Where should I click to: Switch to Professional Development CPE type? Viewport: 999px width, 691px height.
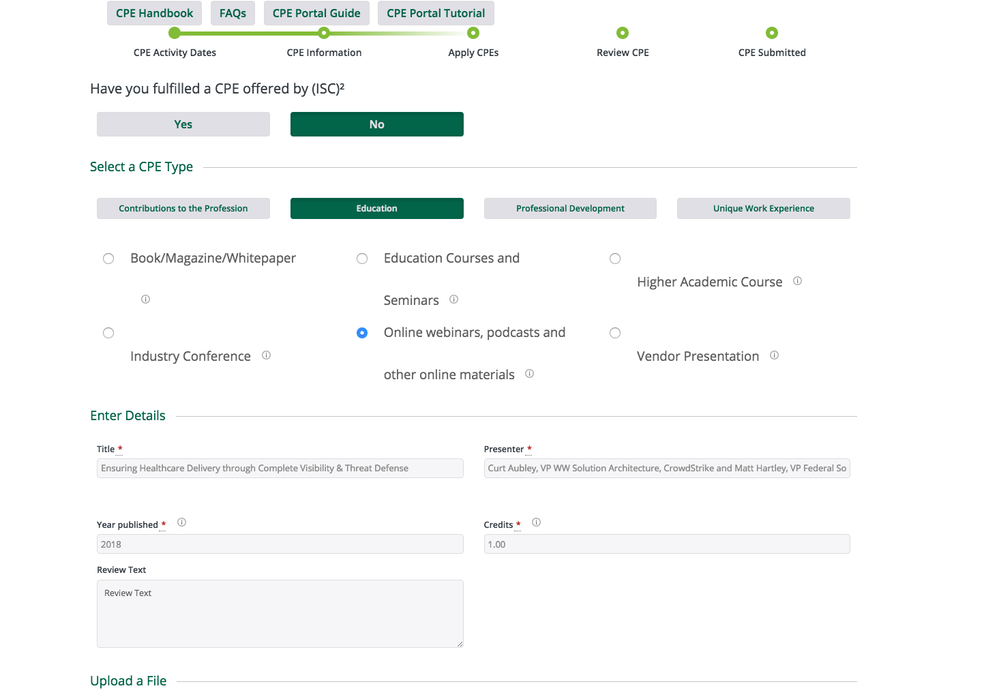(x=570, y=208)
